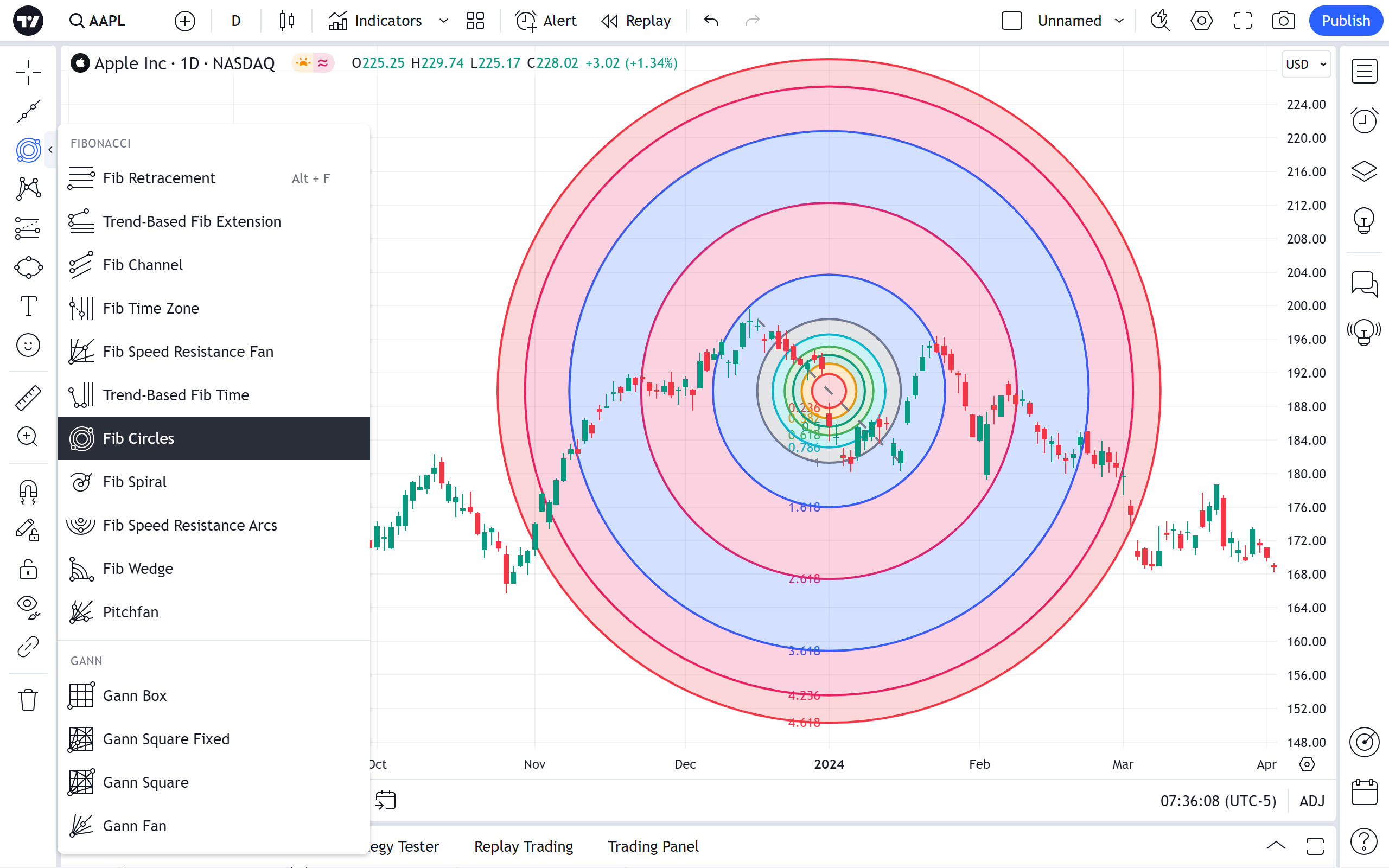Open layout setup grid icon

(475, 21)
